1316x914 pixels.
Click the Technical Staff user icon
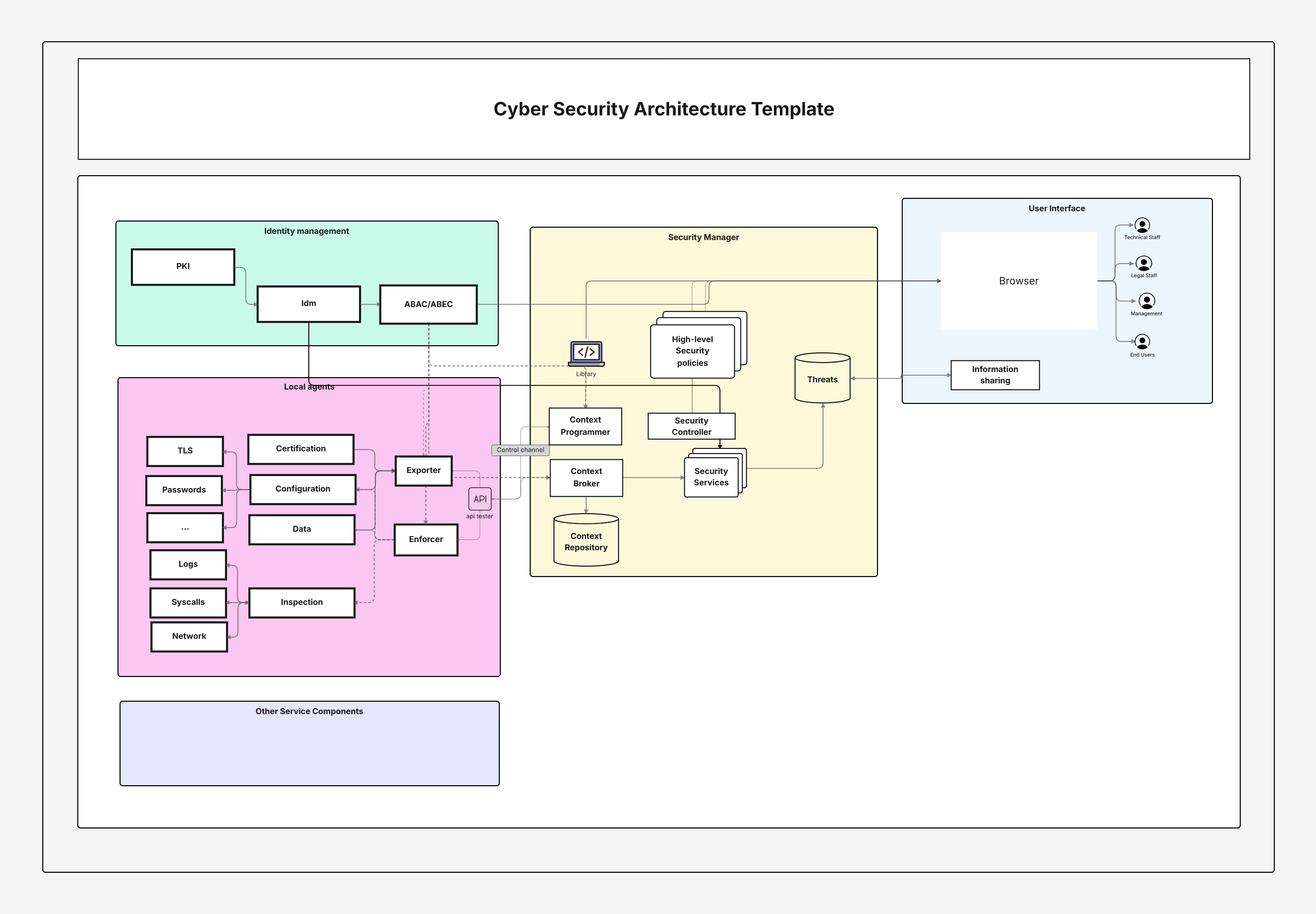pos(1142,225)
